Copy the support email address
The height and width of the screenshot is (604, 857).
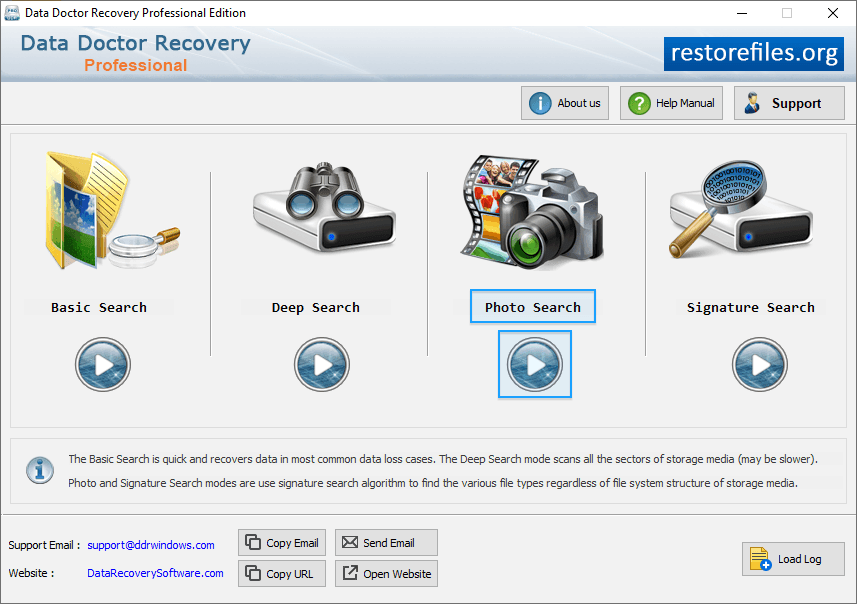(x=282, y=543)
